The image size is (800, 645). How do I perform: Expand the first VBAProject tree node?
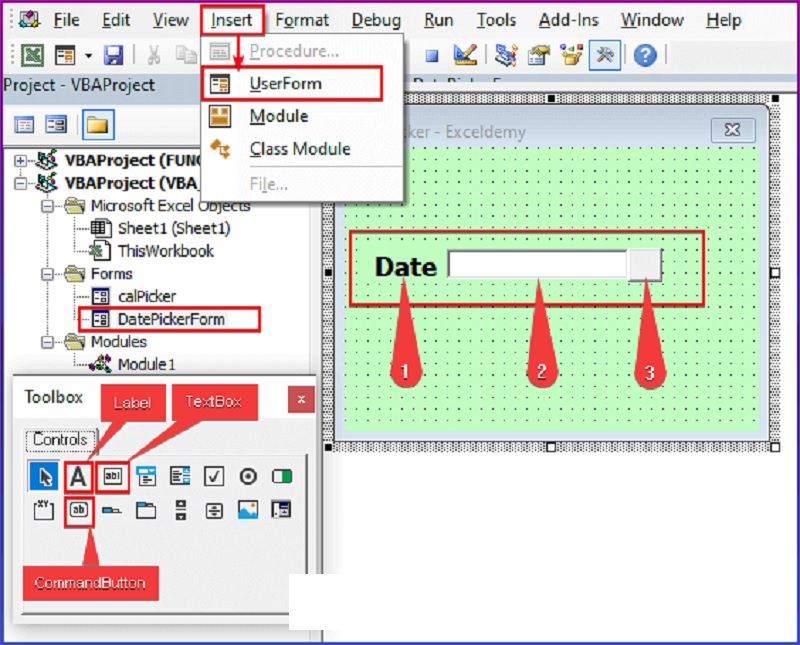coord(20,161)
